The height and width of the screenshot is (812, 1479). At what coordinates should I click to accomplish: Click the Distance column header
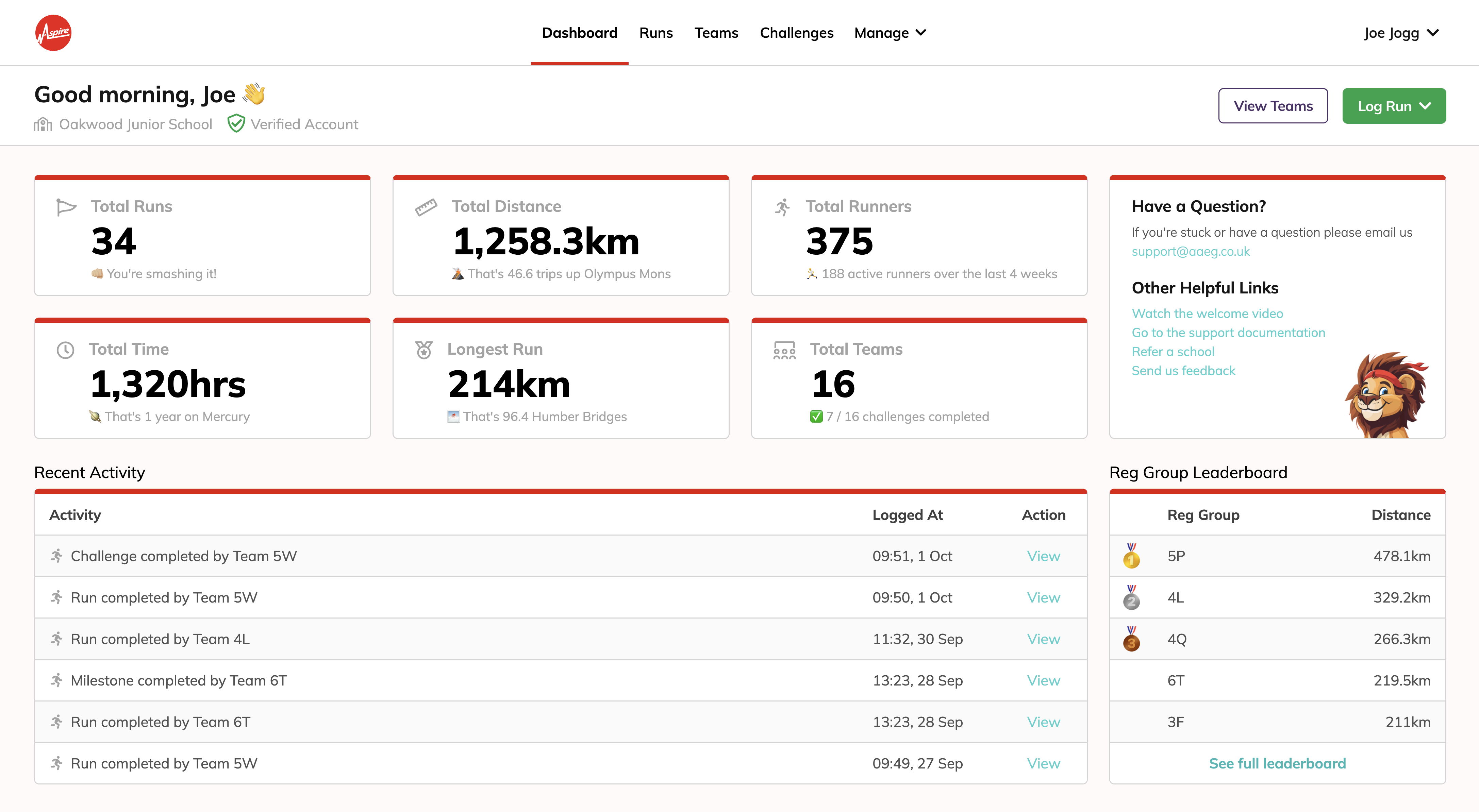1400,515
